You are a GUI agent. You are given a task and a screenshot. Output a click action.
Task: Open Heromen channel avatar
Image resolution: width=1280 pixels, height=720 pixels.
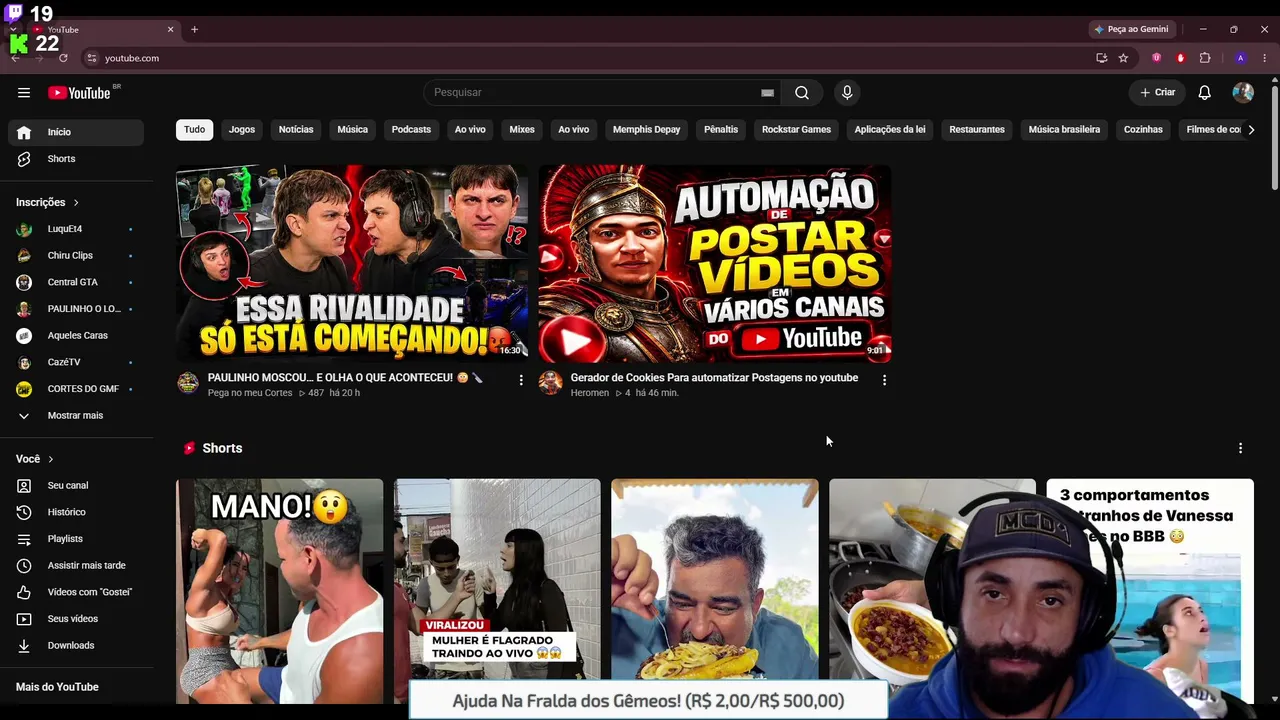coord(550,383)
